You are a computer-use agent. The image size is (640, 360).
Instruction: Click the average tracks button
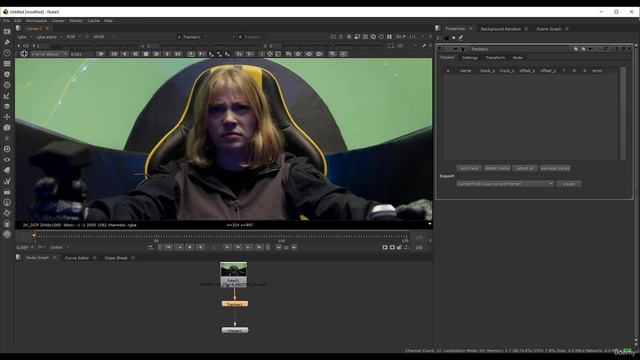[x=555, y=168]
